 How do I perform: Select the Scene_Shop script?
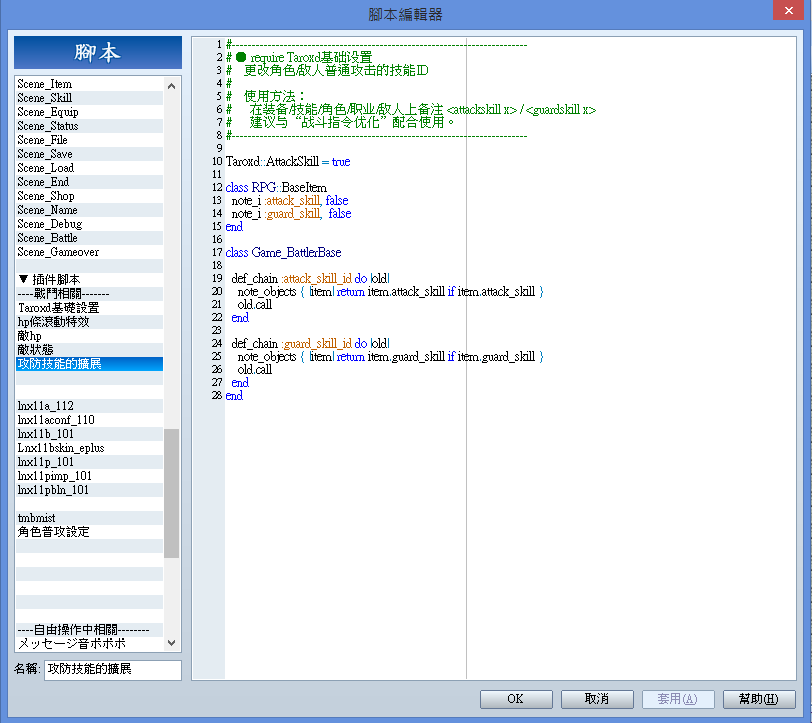pyautogui.click(x=90, y=196)
